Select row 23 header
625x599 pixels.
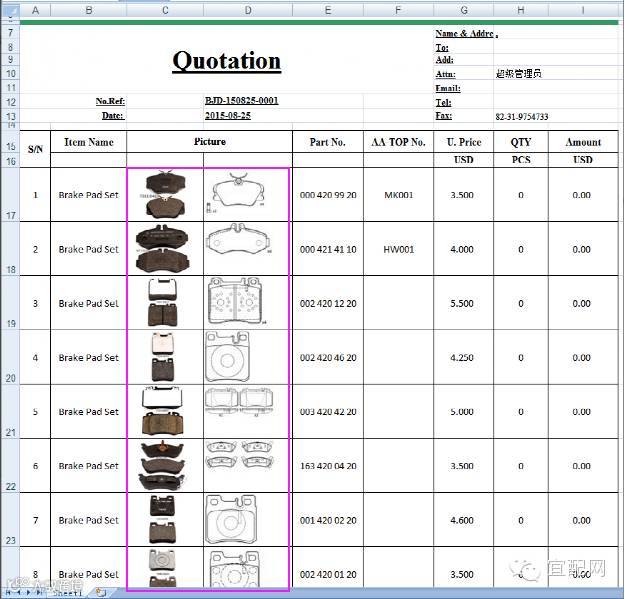coord(10,520)
